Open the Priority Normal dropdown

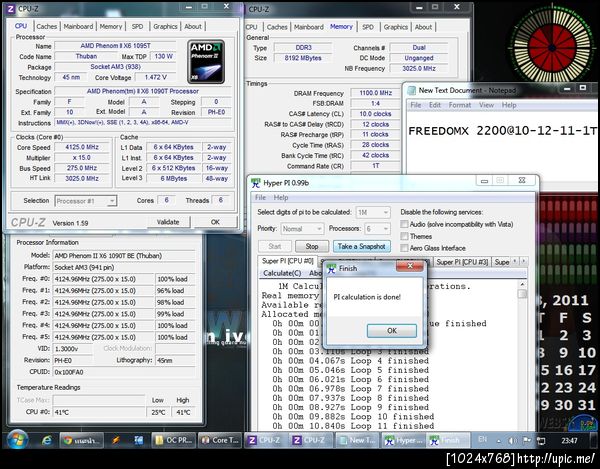(x=302, y=229)
